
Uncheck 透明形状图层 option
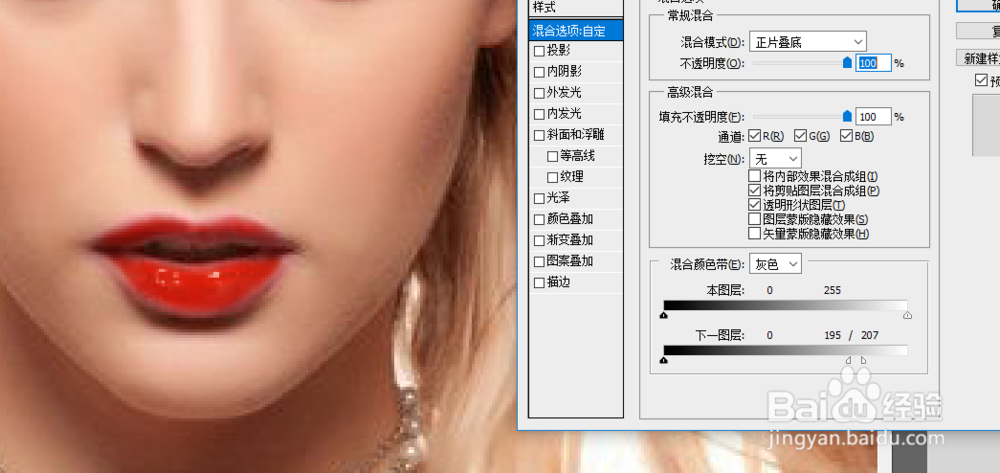point(754,205)
